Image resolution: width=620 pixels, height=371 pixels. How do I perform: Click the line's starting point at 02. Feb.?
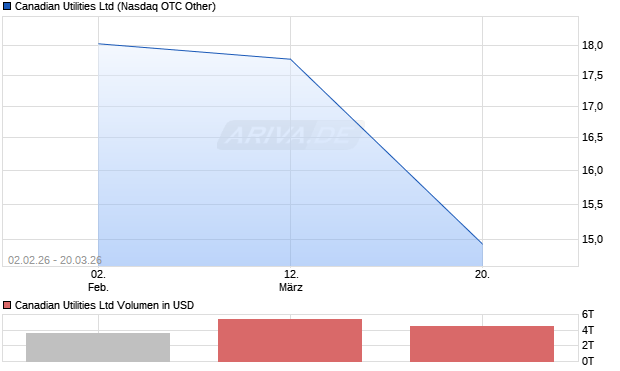[98, 44]
